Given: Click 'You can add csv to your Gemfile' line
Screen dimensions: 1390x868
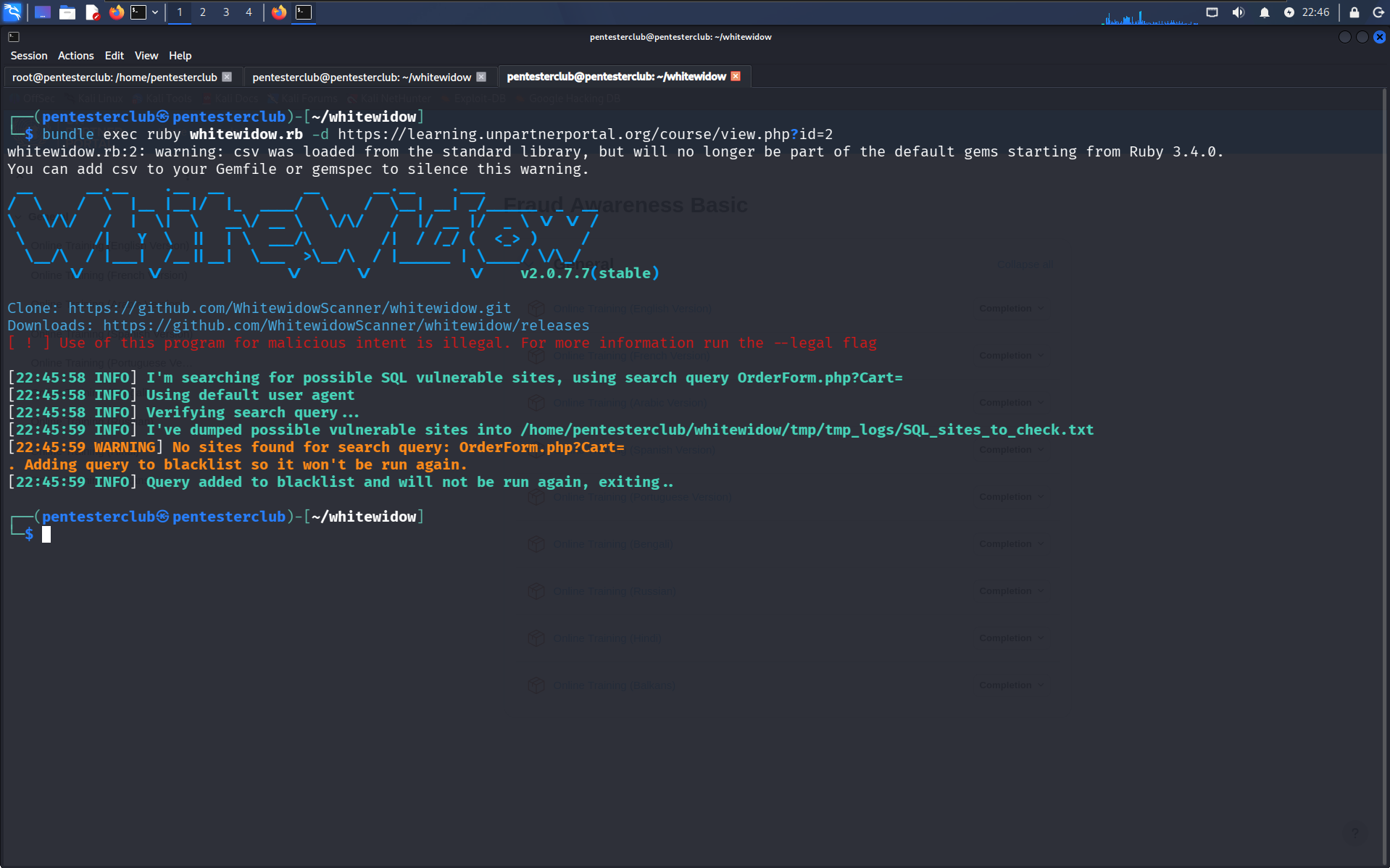Looking at the screenshot, I should (298, 169).
